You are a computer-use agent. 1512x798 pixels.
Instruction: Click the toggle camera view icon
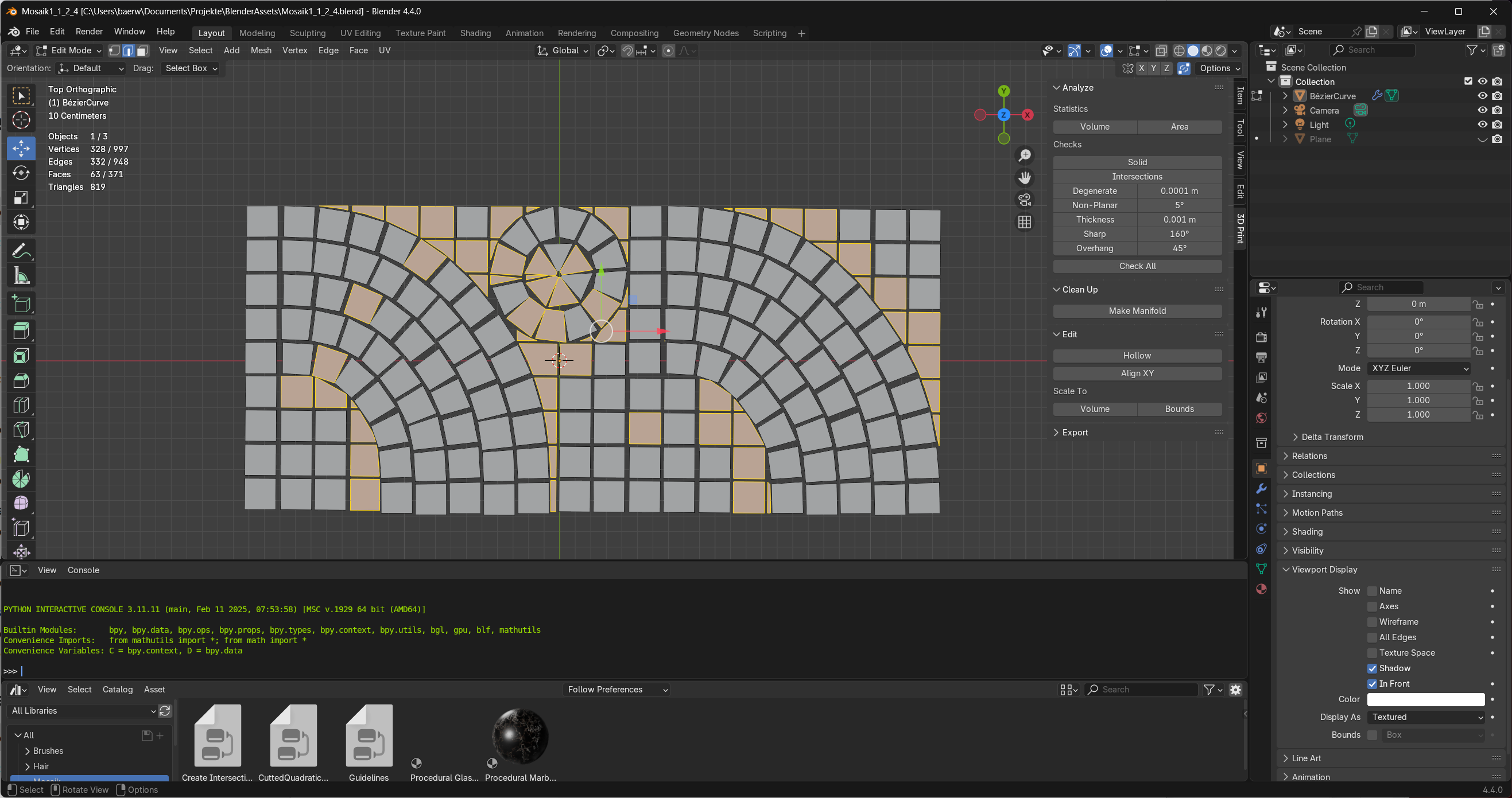point(1024,200)
